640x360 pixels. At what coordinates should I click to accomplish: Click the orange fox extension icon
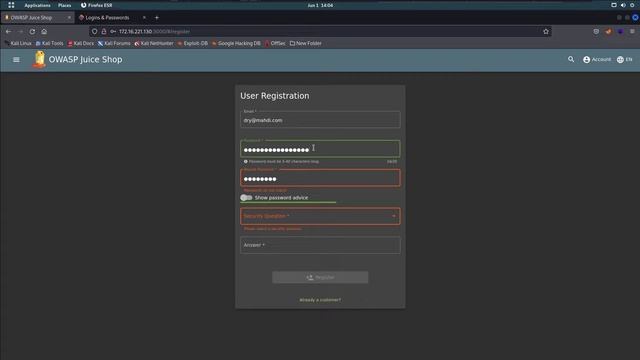(x=609, y=31)
